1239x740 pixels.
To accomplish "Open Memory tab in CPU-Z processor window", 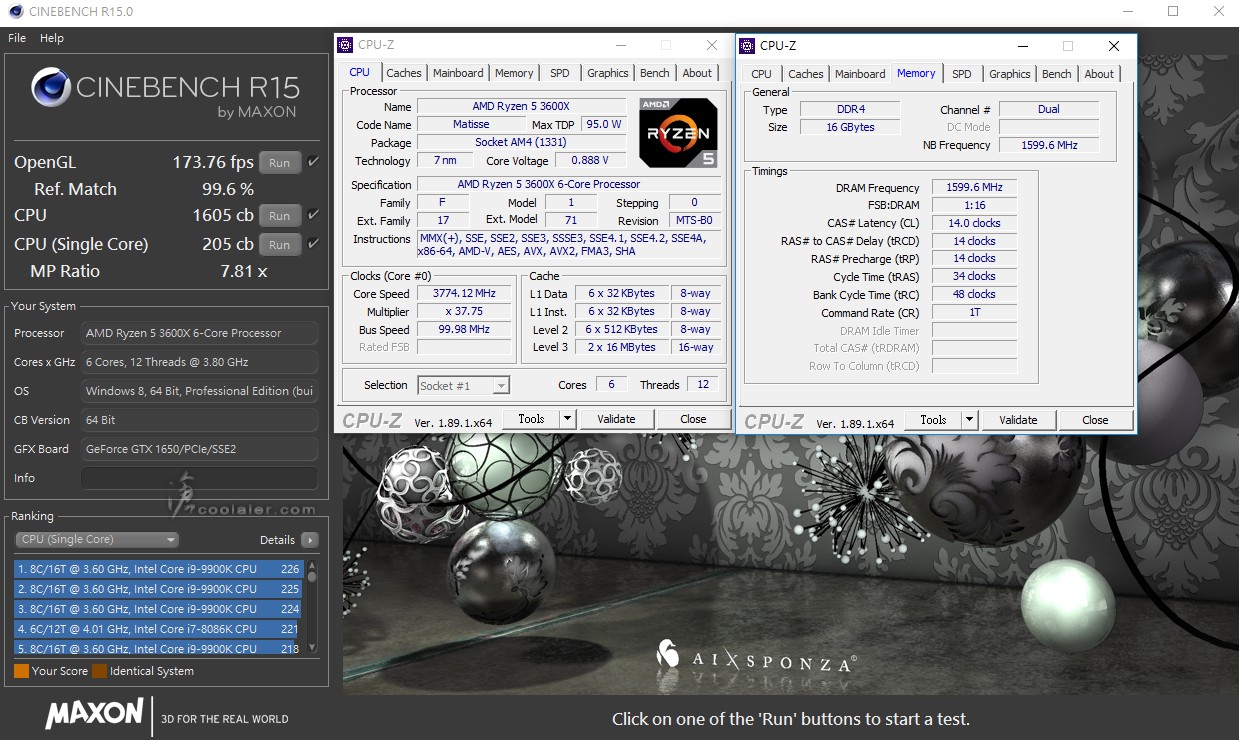I will (514, 73).
